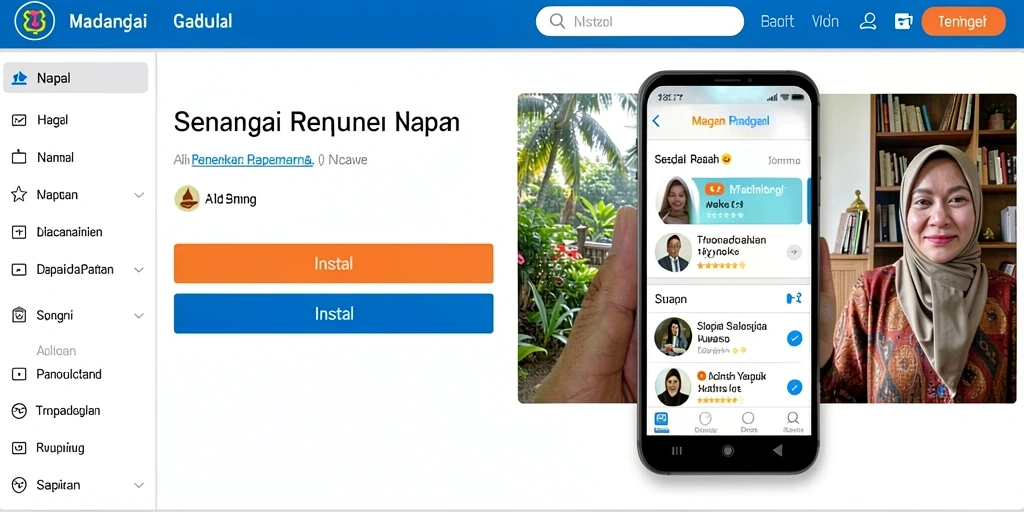Click the star icon next to Naptan
The height and width of the screenshot is (512, 1024).
(x=19, y=195)
